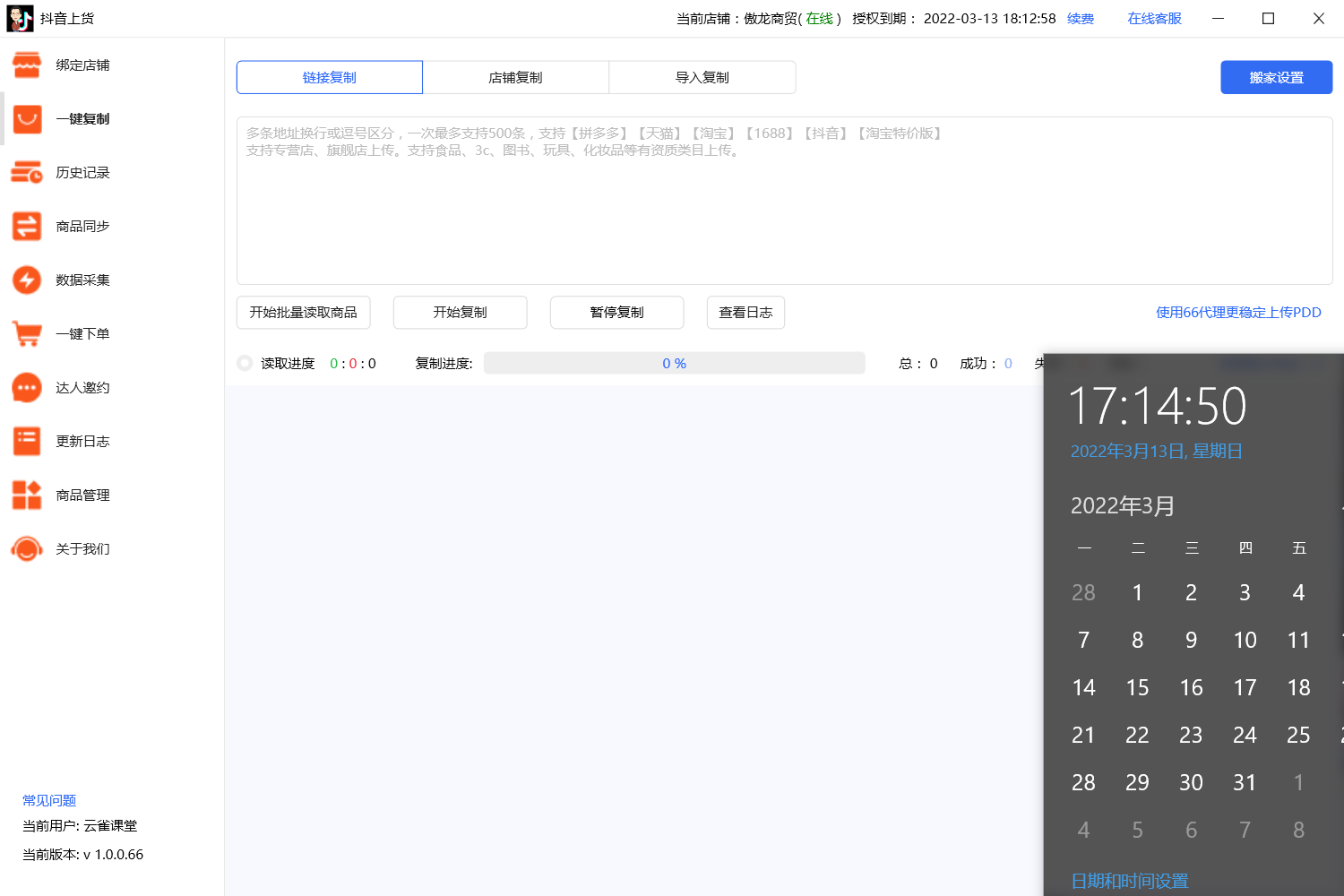Open 历史记录 history icon
This screenshot has width=1344, height=896.
tap(27, 173)
